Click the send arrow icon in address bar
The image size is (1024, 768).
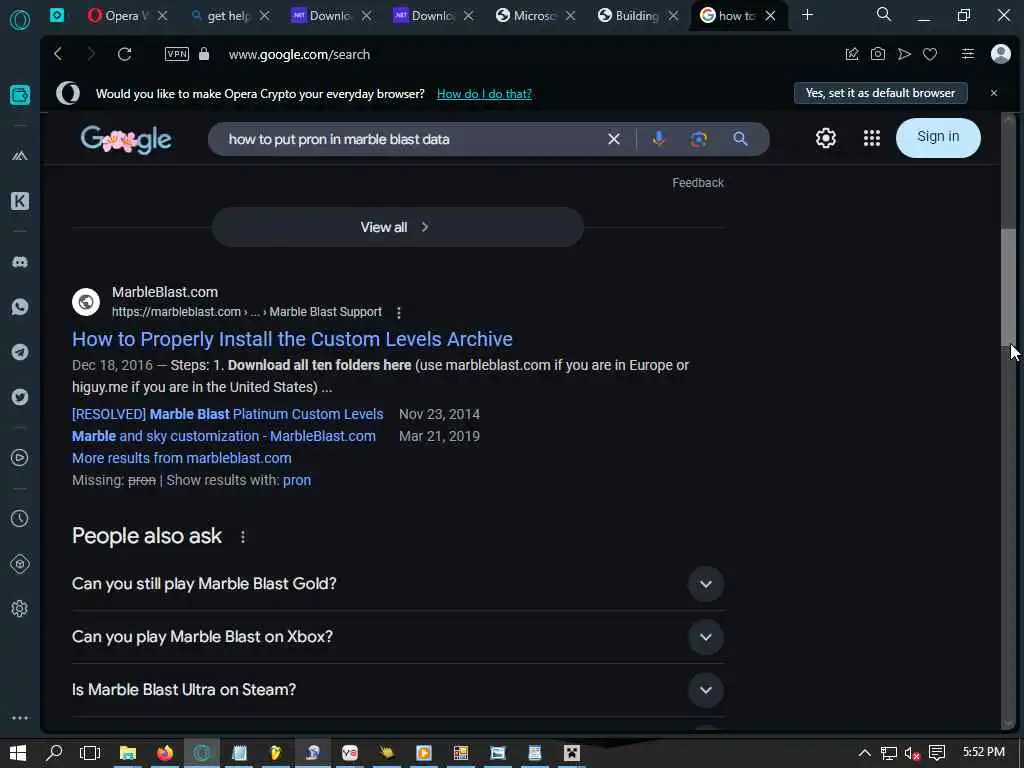click(x=904, y=54)
